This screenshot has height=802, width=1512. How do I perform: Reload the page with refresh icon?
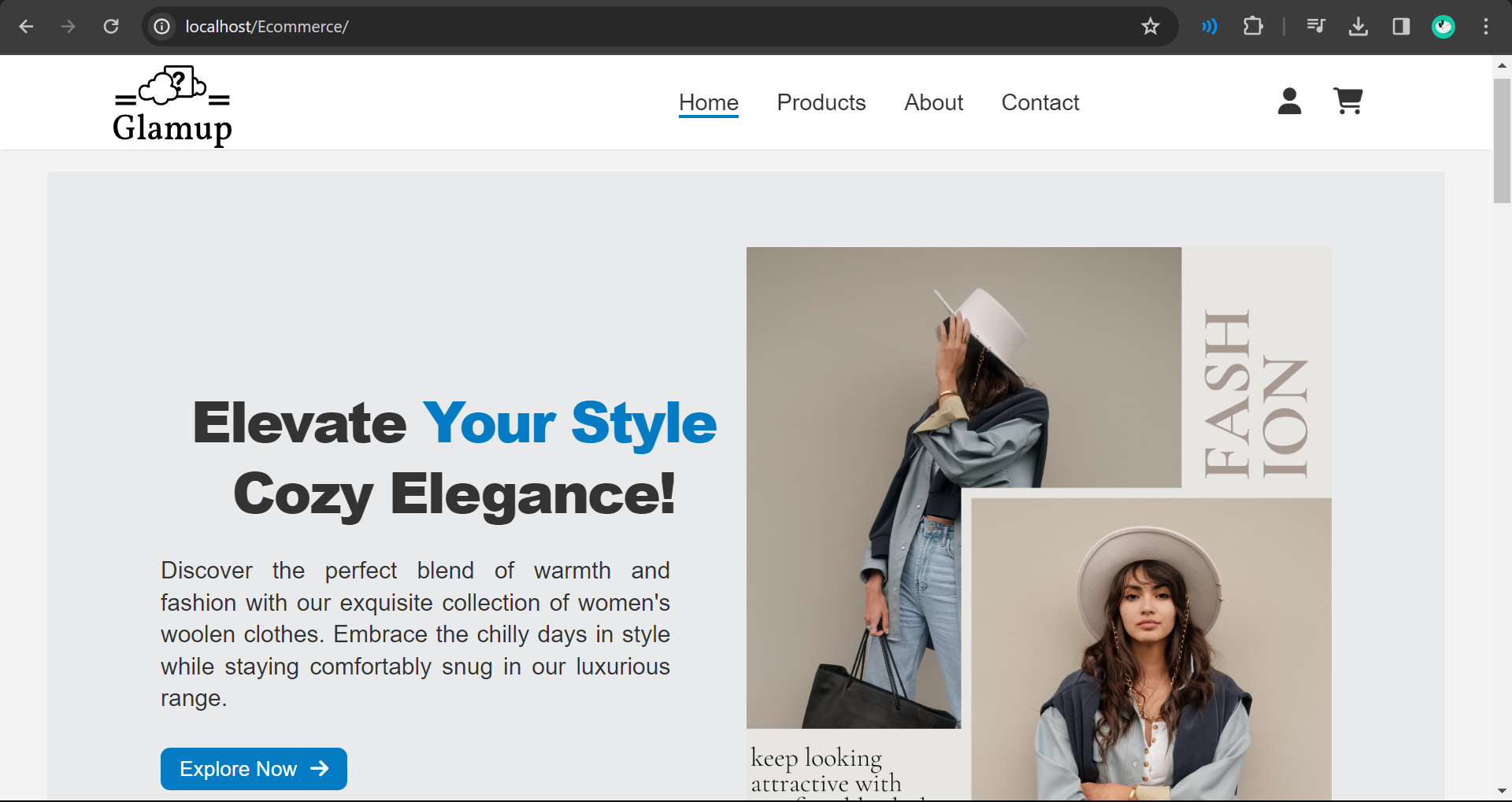click(111, 27)
